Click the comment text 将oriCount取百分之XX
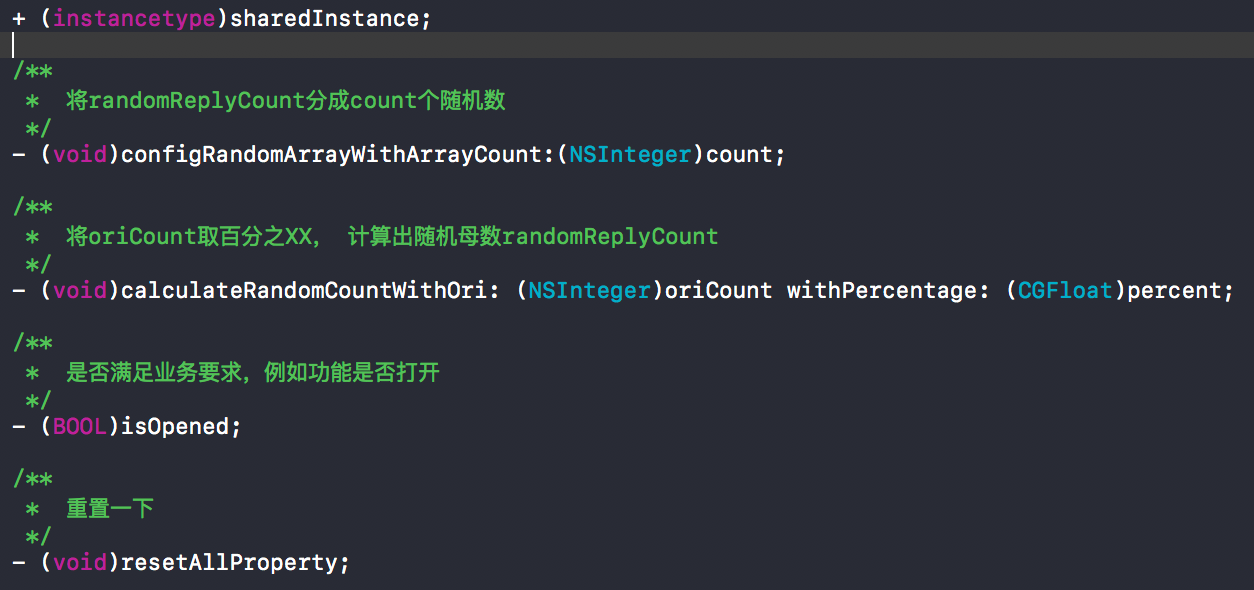 click(x=189, y=237)
